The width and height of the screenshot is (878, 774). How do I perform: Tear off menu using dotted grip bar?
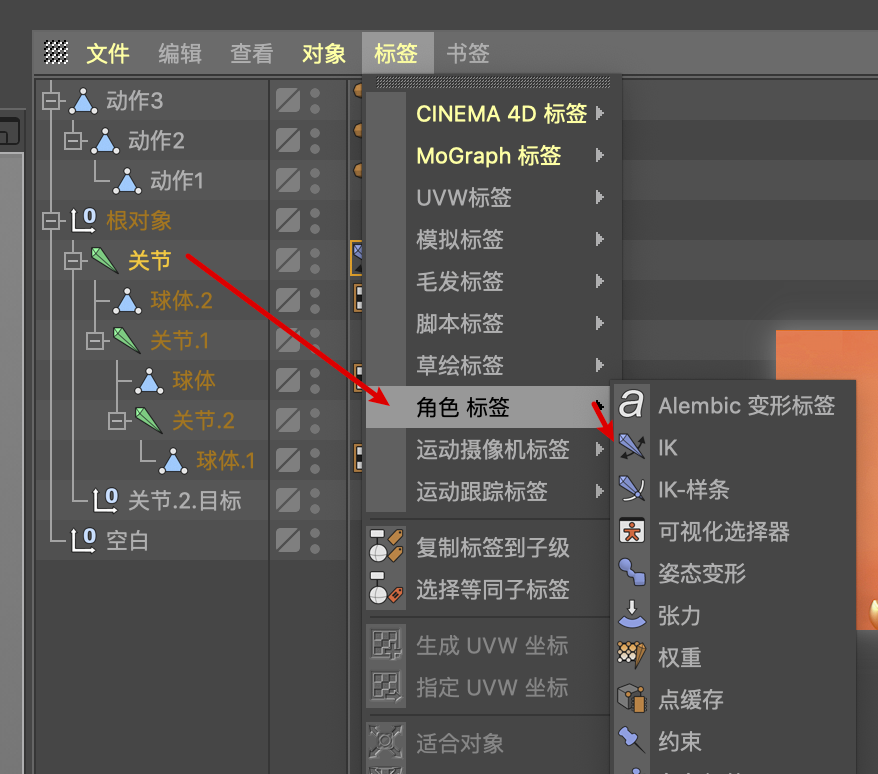(x=493, y=83)
